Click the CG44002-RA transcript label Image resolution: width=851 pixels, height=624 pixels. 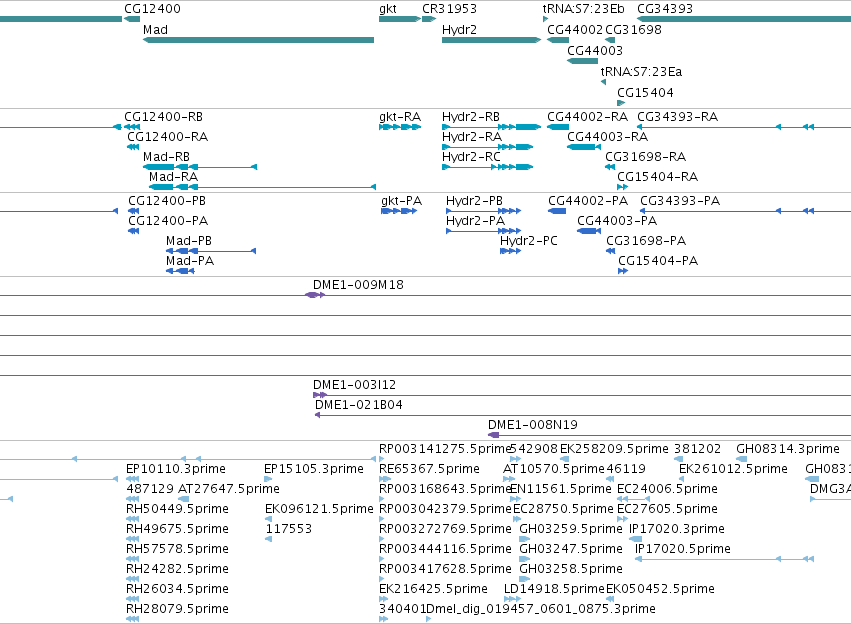click(x=587, y=117)
